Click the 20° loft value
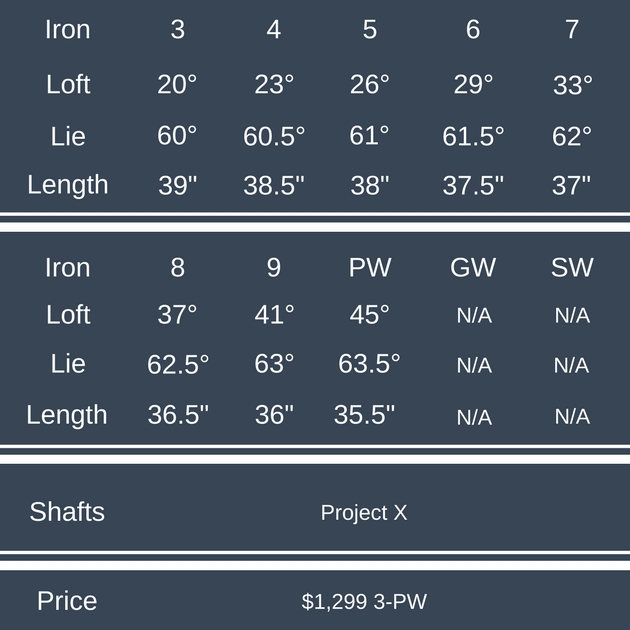The width and height of the screenshot is (630, 630). coord(177,85)
